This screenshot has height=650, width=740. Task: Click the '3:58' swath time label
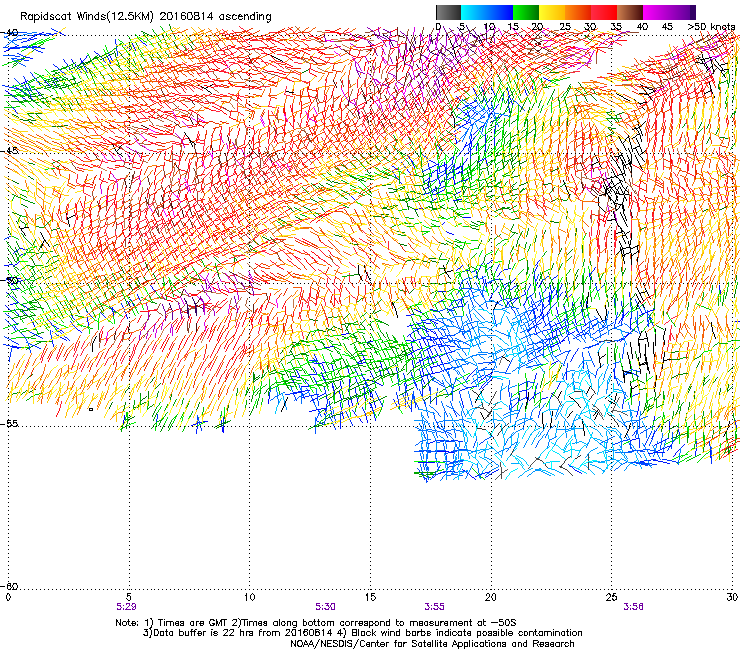tap(633, 607)
